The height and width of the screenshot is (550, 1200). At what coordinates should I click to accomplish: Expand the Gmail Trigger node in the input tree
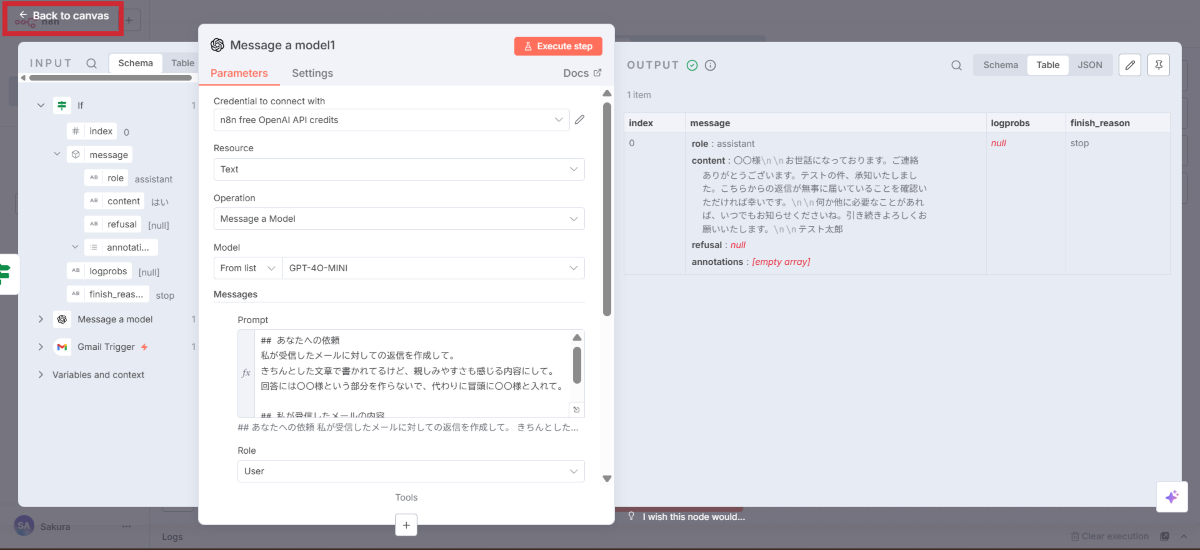[41, 347]
